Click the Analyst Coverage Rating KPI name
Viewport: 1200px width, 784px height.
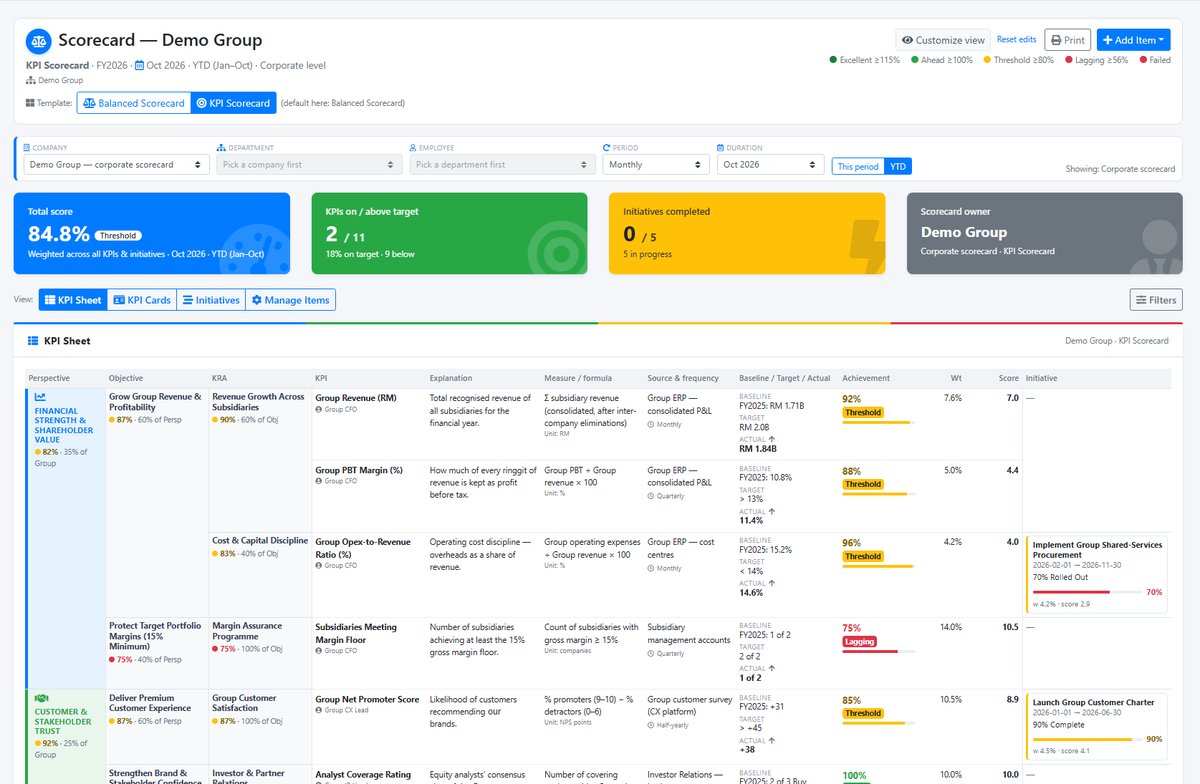[x=363, y=774]
